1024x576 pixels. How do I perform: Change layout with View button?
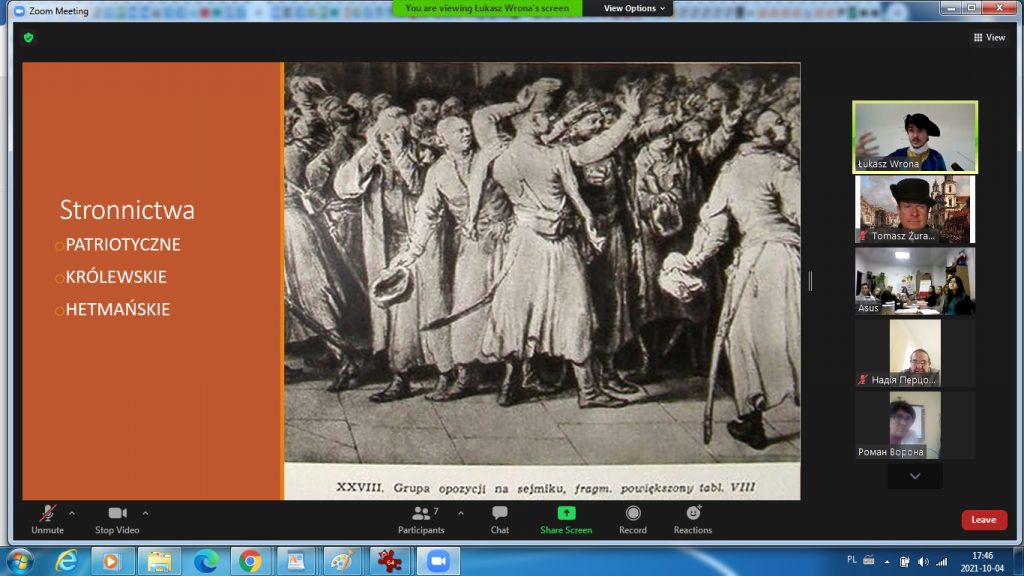click(x=988, y=37)
